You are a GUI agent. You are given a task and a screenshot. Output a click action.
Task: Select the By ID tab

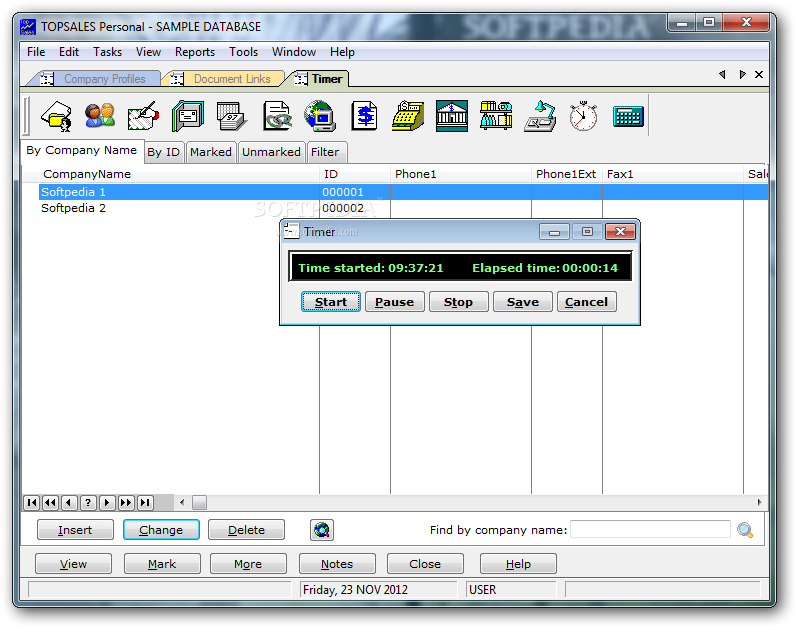pyautogui.click(x=164, y=152)
